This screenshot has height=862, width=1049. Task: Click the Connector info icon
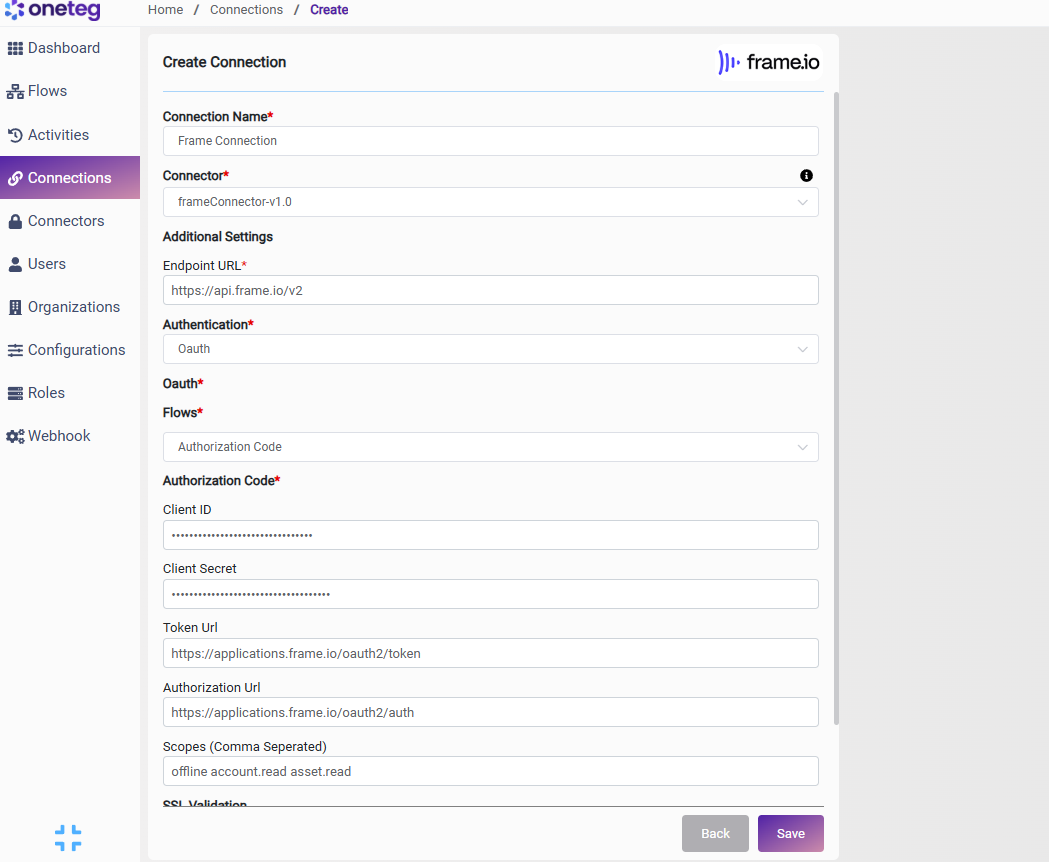pos(806,175)
